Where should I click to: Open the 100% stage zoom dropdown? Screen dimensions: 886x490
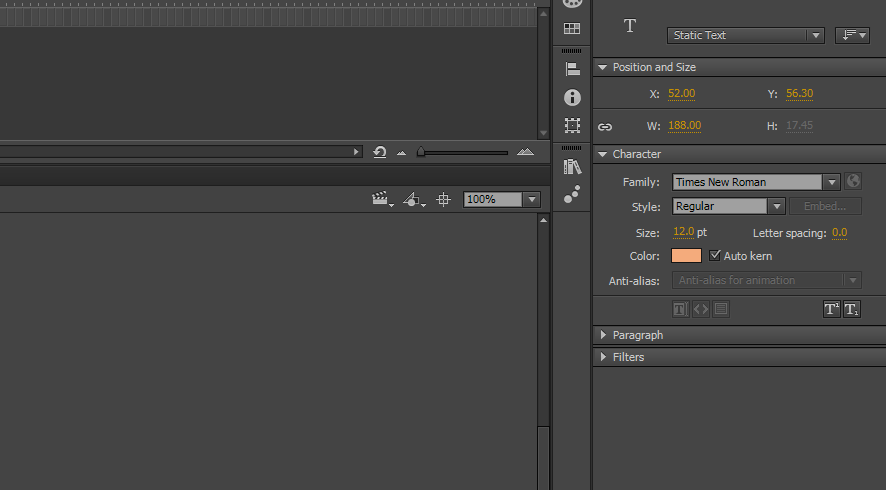click(532, 200)
